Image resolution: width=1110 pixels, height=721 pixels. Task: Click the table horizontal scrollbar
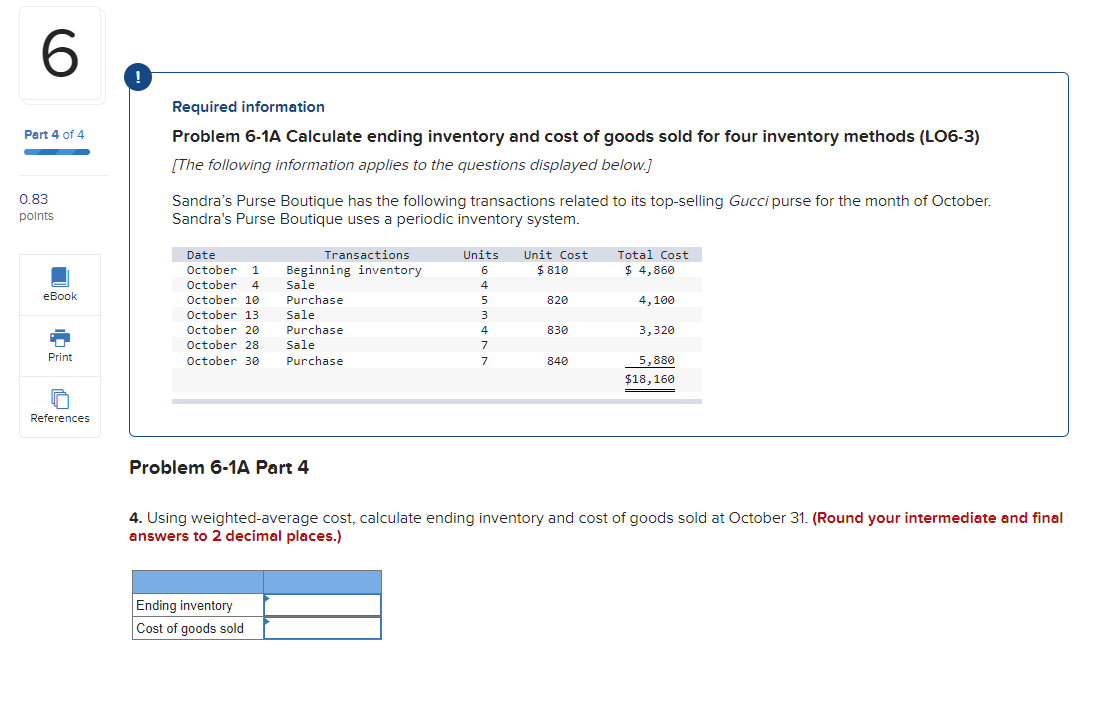coord(437,402)
